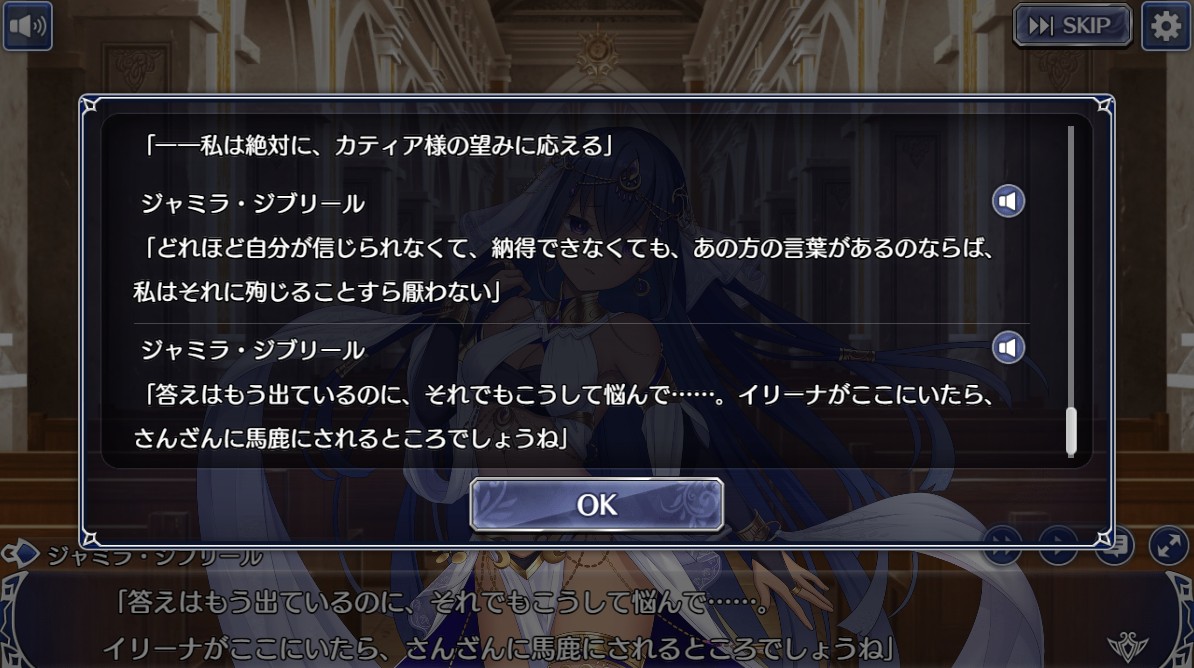Select the さんざんに馬鹿にされる log text line
Screen dimensions: 1194x668
pos(351,438)
